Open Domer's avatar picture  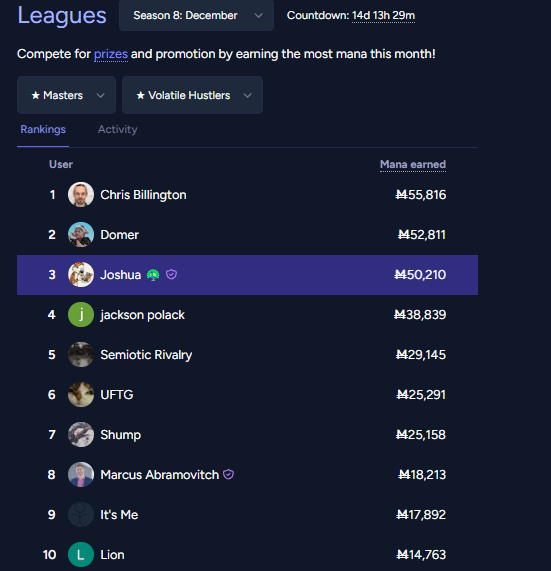[81, 235]
